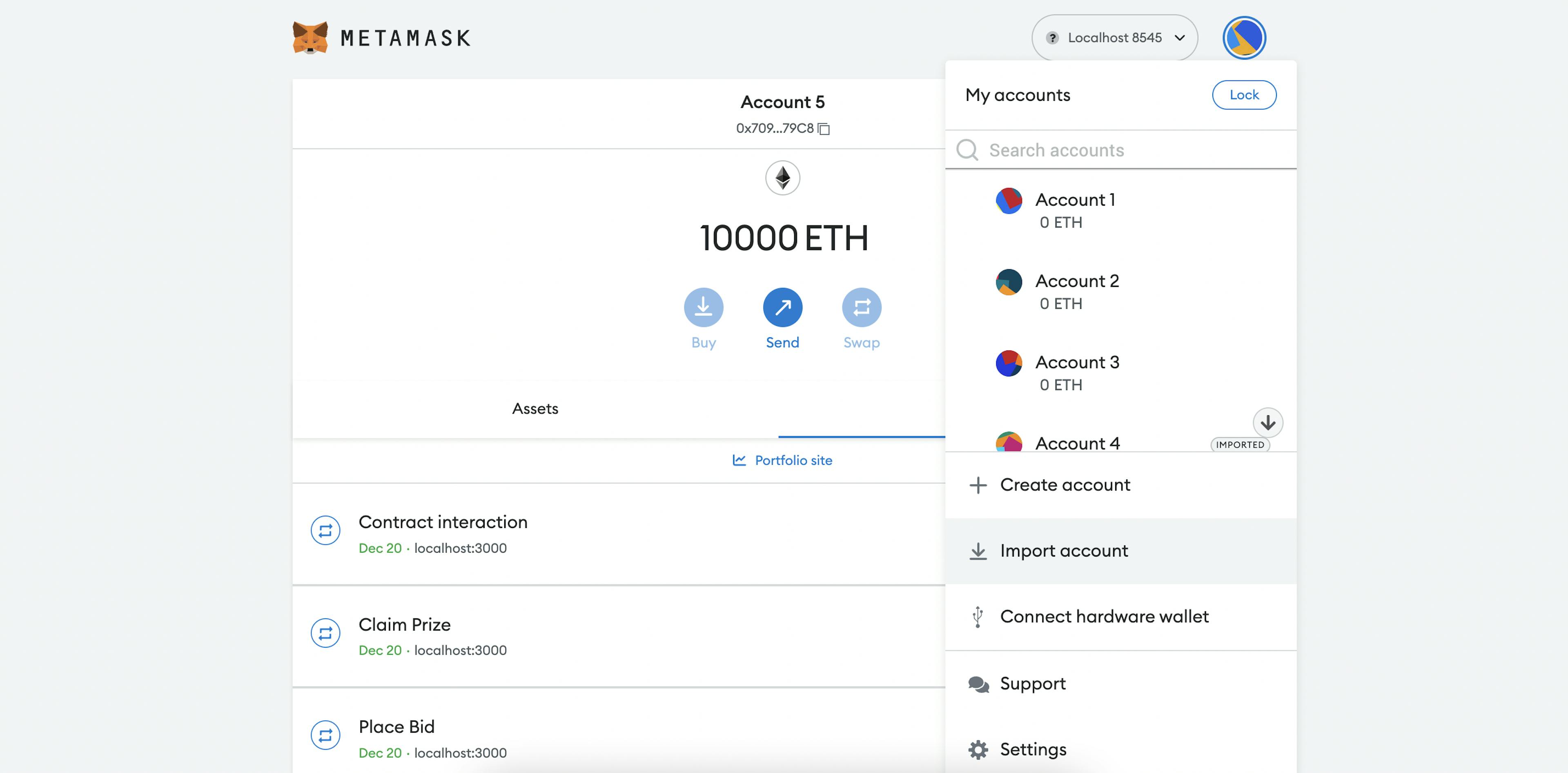1568x773 pixels.
Task: Switch to the Assets tab
Action: point(535,408)
